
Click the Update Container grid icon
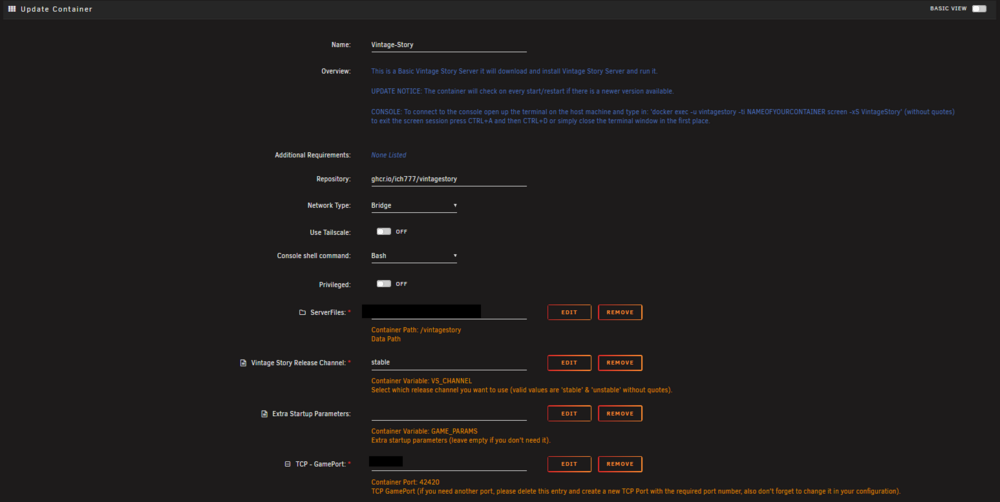click(11, 9)
